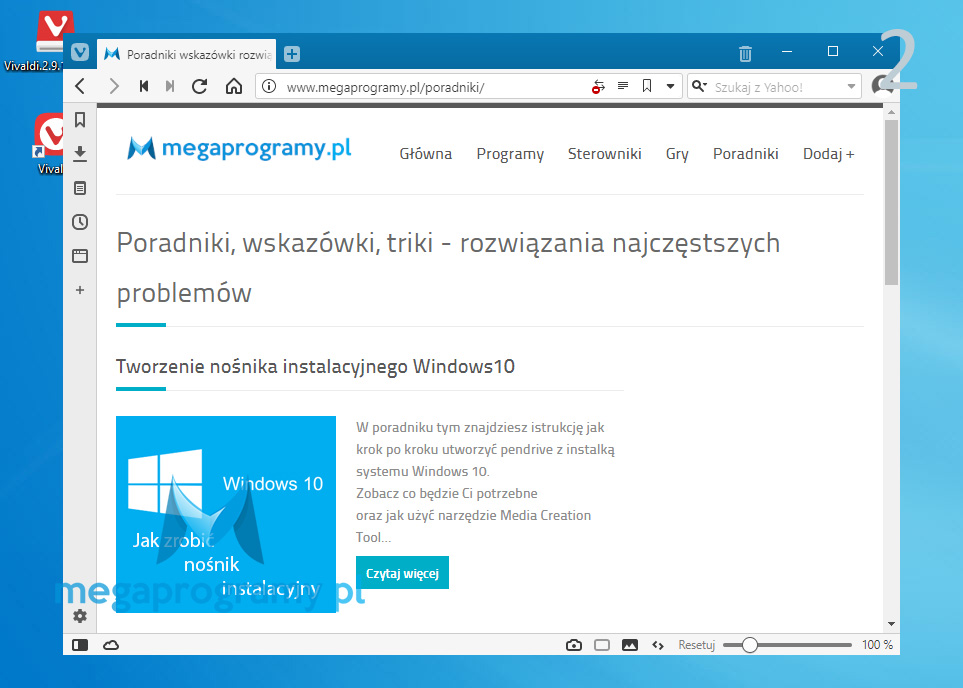Open the Windows 10 article thumbnail
Screen dimensions: 963x688
point(226,514)
